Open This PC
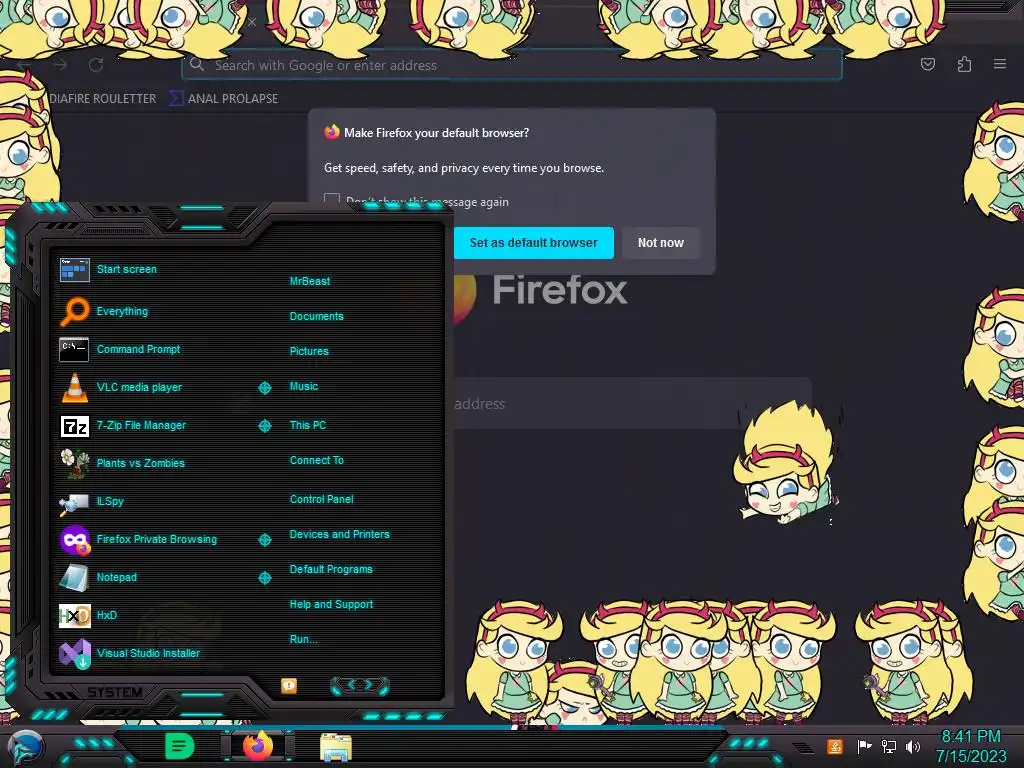Screen dimensions: 1024x768 click(308, 424)
